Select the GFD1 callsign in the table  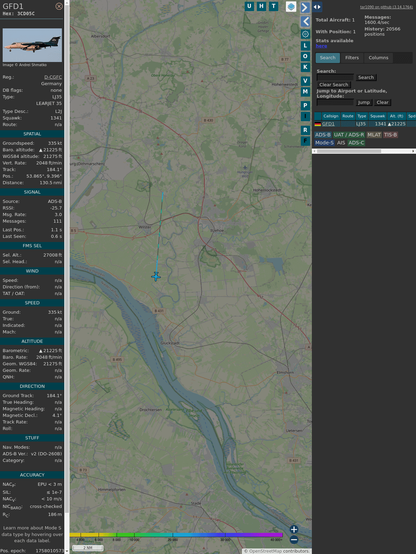click(328, 124)
